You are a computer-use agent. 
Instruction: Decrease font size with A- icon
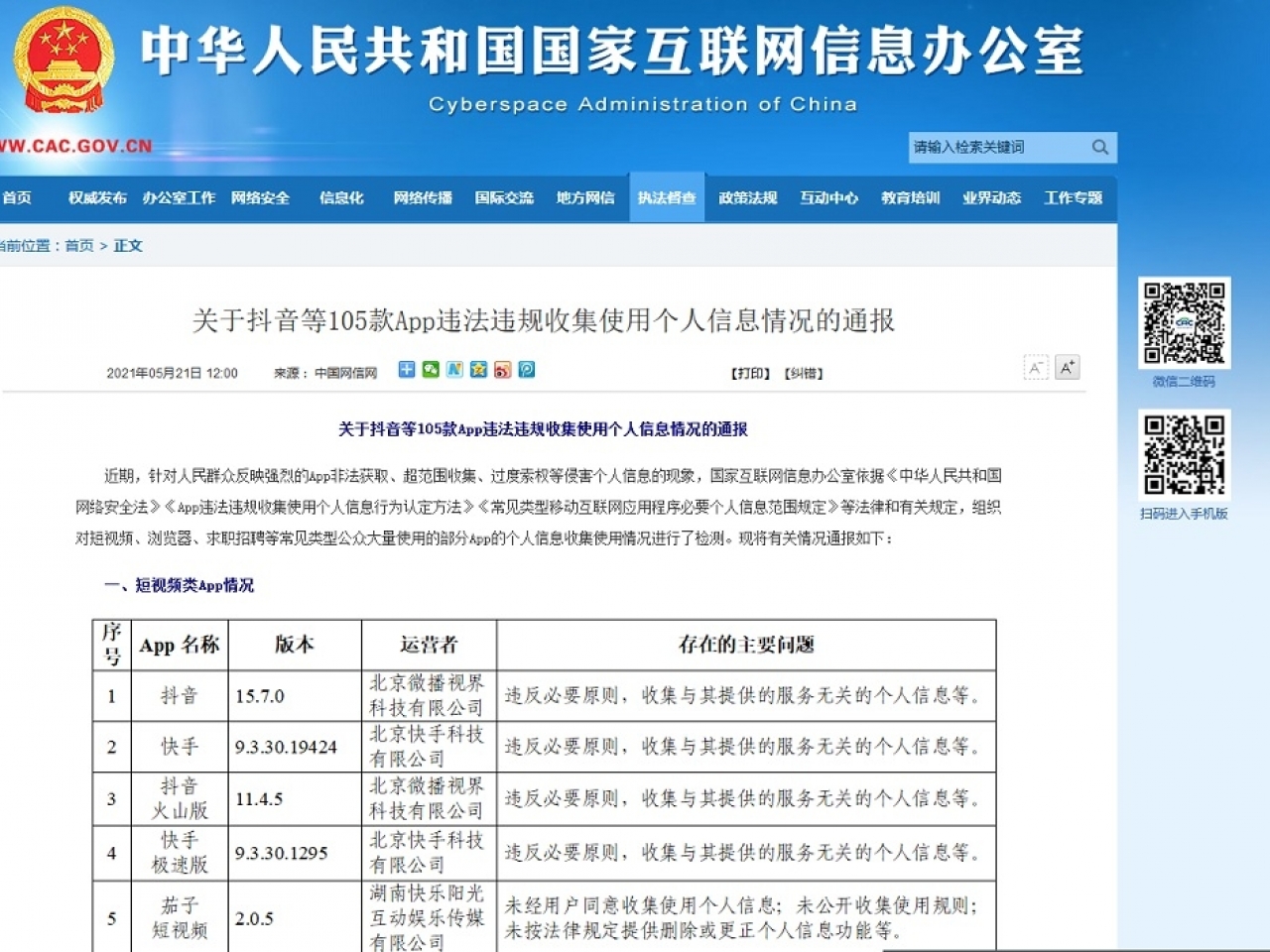1035,368
